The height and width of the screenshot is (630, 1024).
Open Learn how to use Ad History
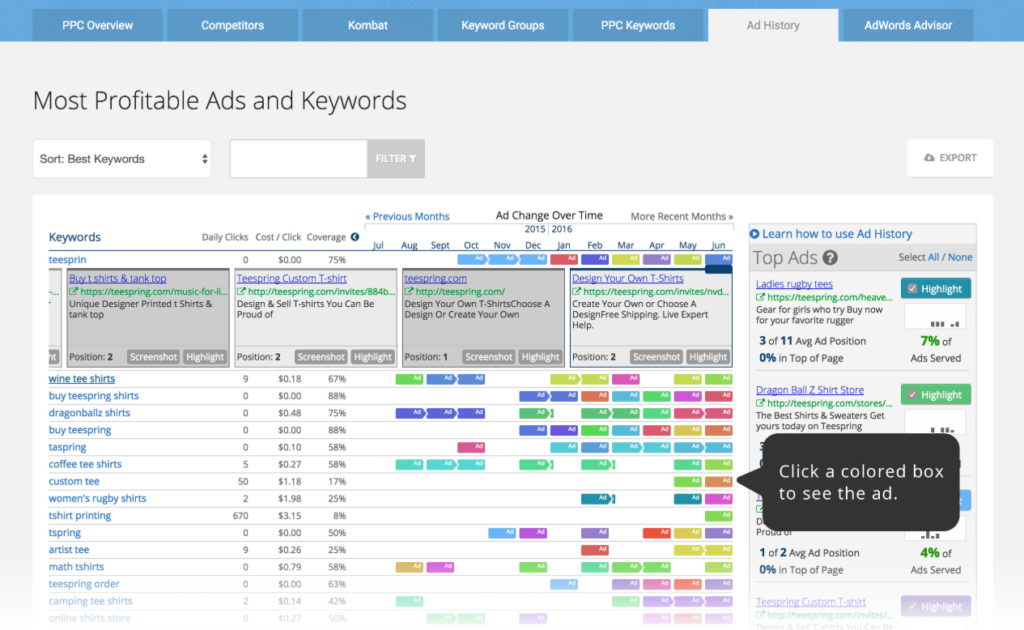(831, 234)
